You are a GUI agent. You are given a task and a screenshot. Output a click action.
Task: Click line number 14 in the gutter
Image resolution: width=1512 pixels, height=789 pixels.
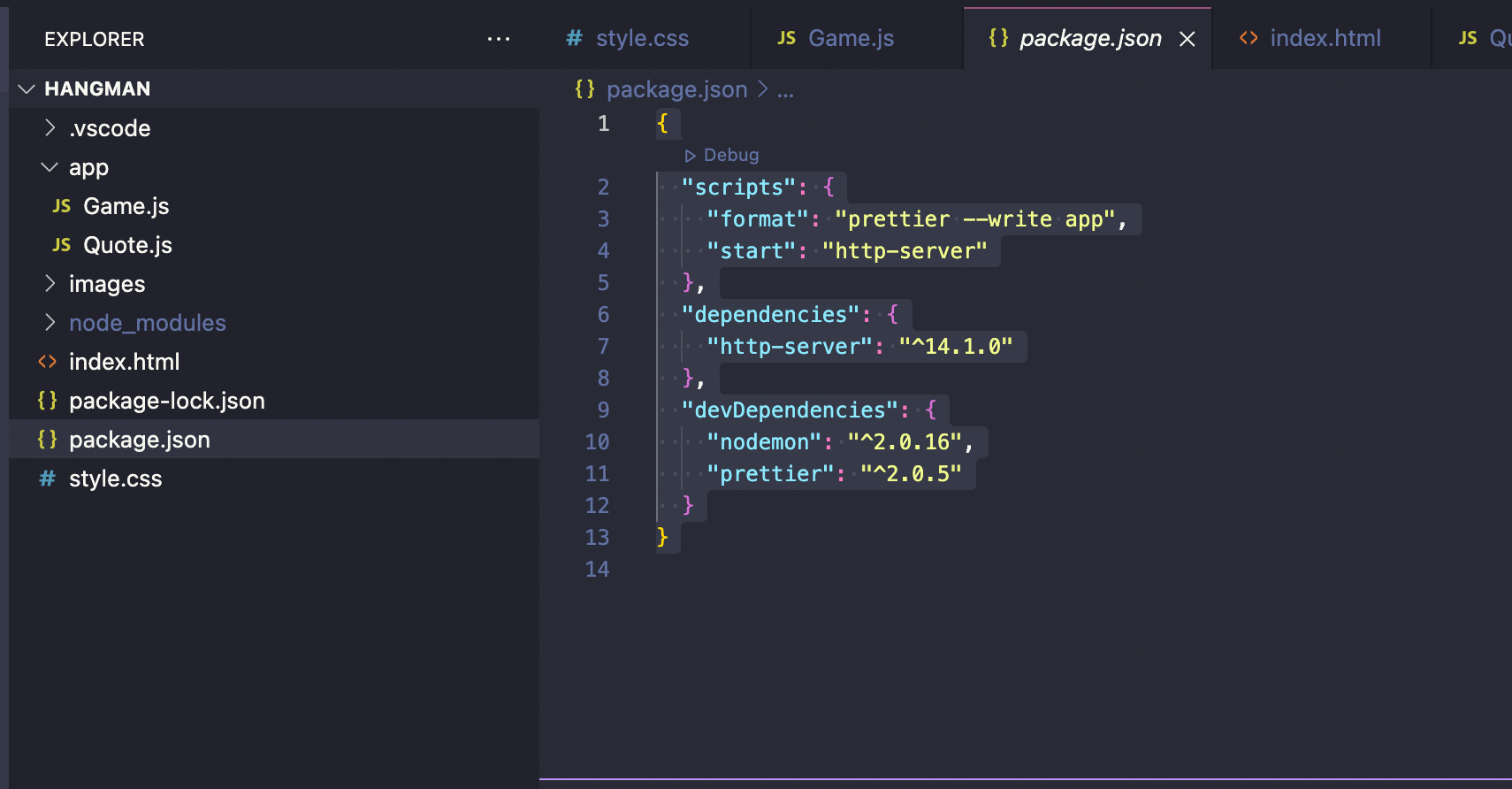click(597, 570)
